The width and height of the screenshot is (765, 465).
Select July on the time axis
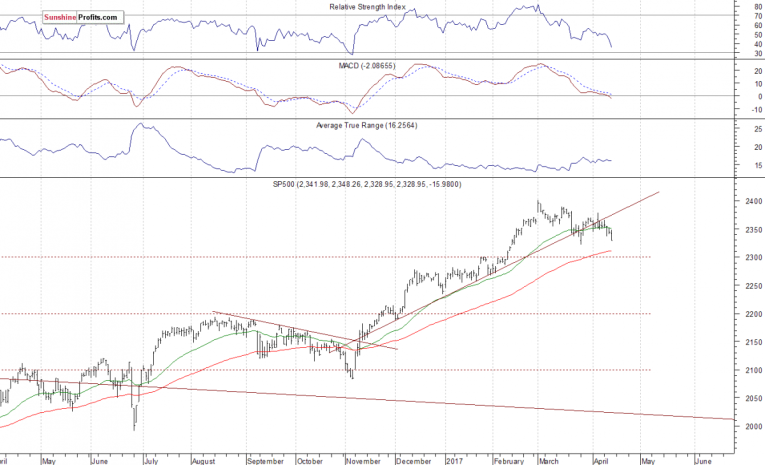coord(153,462)
